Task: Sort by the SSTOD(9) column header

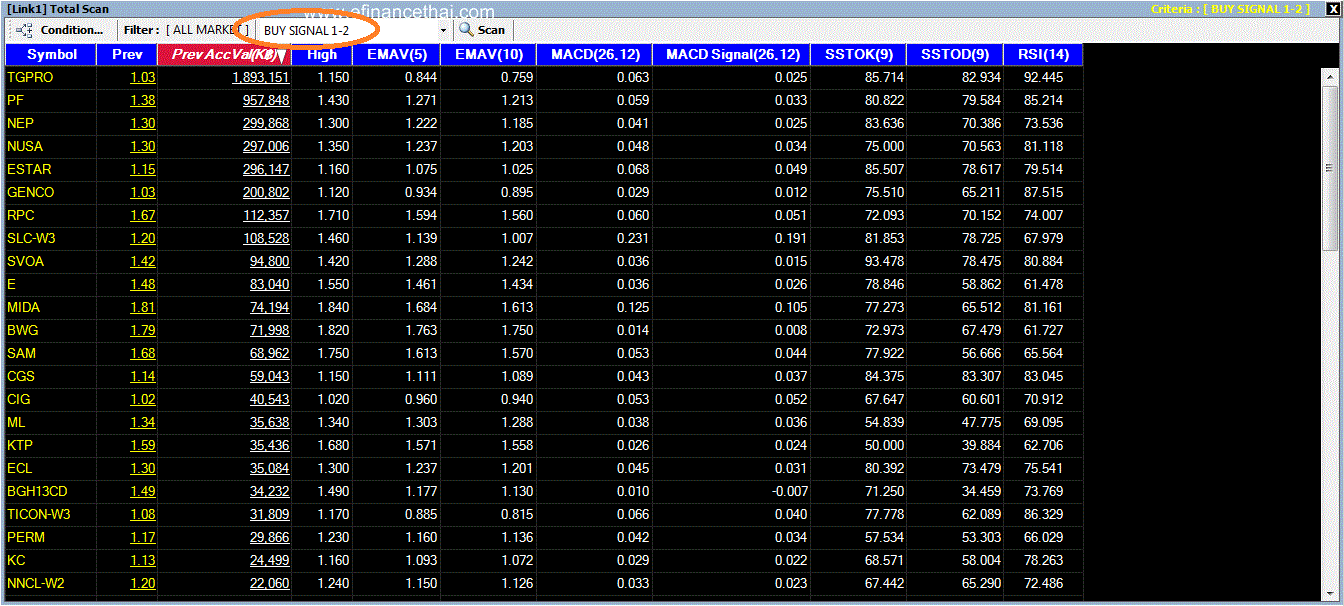Action: pos(954,54)
